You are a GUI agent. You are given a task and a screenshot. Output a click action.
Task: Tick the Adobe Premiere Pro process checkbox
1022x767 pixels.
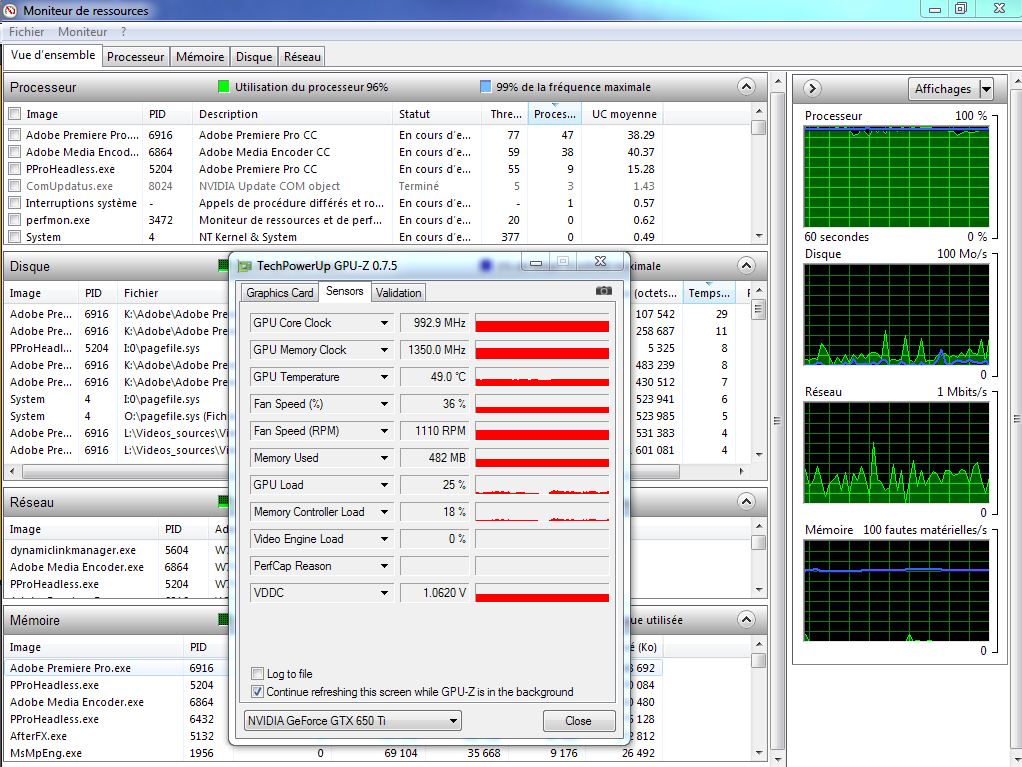(x=14, y=135)
